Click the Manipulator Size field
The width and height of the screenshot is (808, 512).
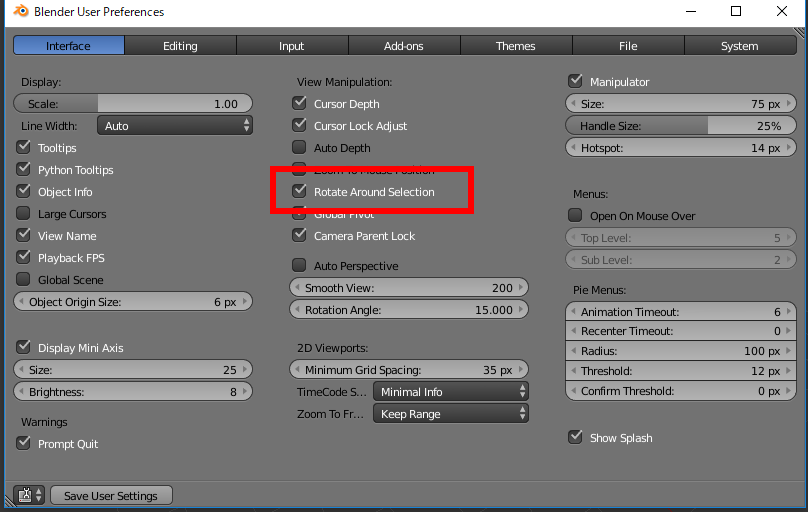coord(681,104)
